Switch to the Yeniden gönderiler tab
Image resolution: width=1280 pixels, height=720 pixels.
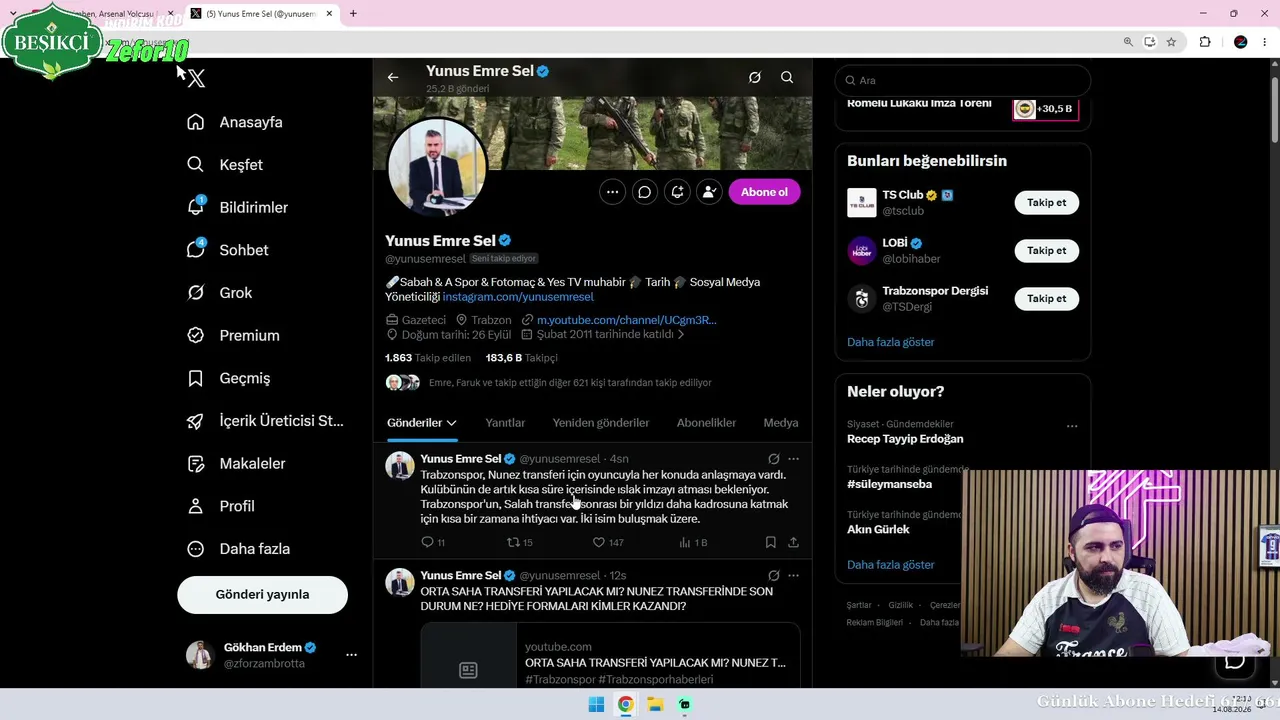coord(601,423)
